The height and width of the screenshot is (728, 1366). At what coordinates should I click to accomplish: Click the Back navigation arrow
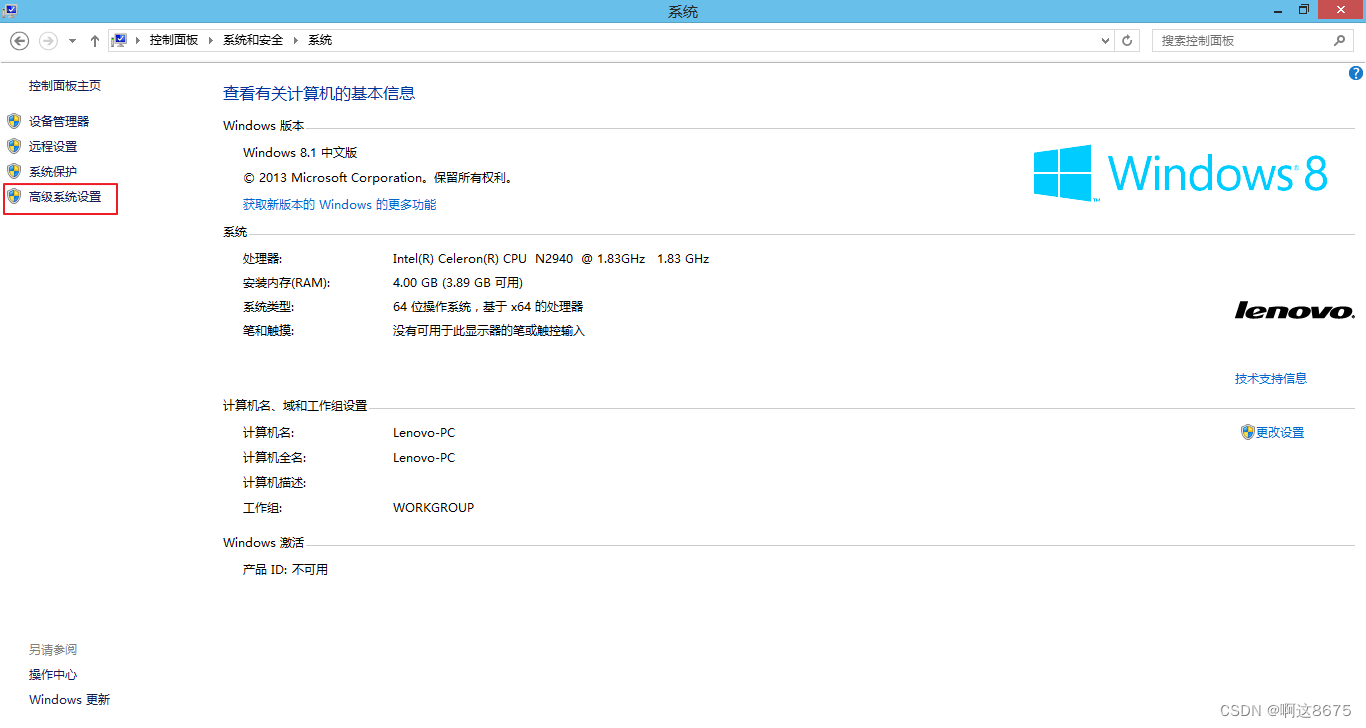[x=19, y=41]
